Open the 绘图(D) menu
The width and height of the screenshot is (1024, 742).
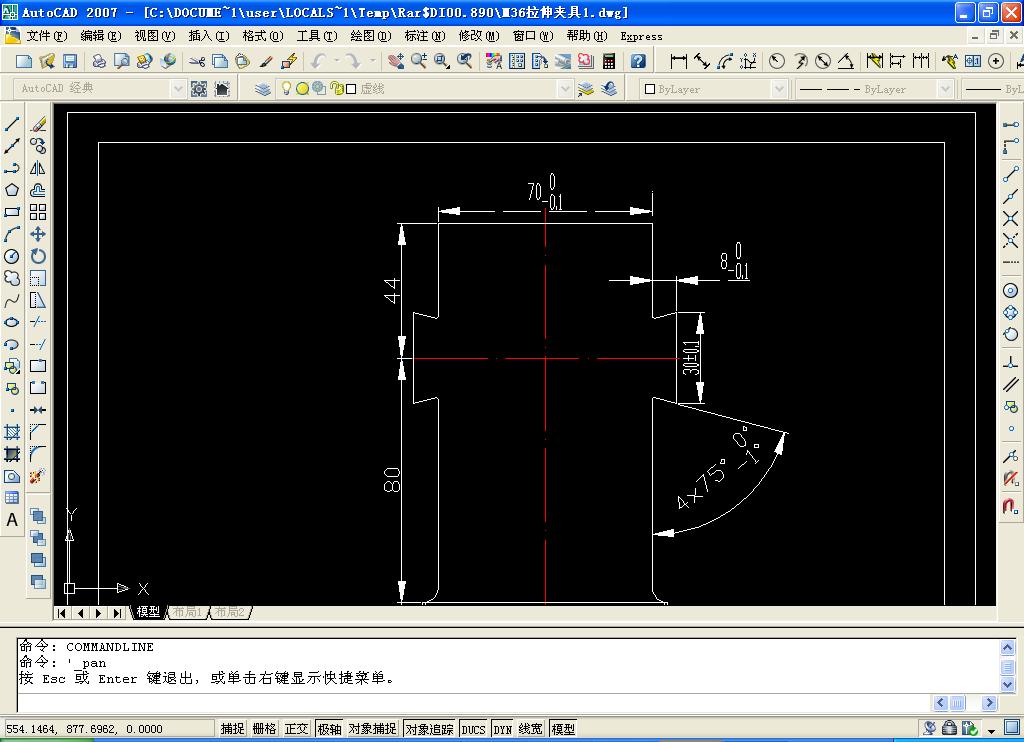(370, 36)
